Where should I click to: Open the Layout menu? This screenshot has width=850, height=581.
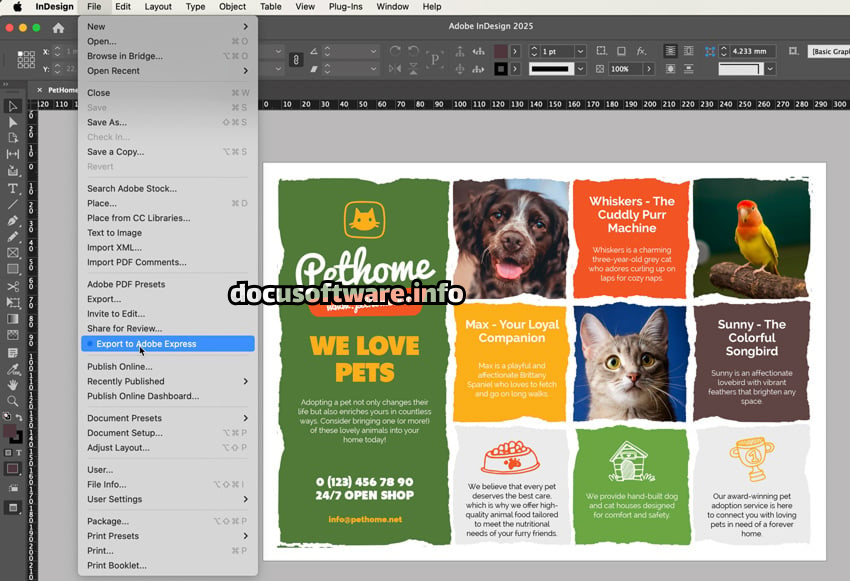(x=158, y=7)
